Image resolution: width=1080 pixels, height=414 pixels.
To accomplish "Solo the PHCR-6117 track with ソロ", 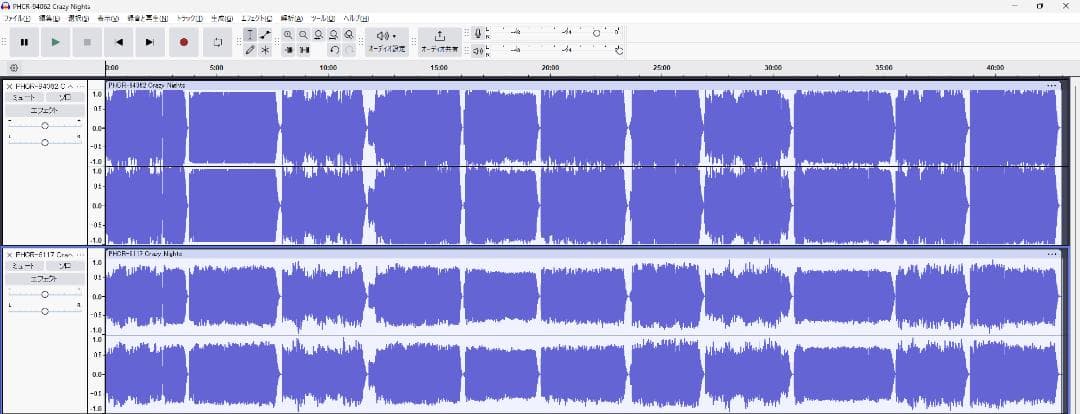I will click(x=64, y=266).
